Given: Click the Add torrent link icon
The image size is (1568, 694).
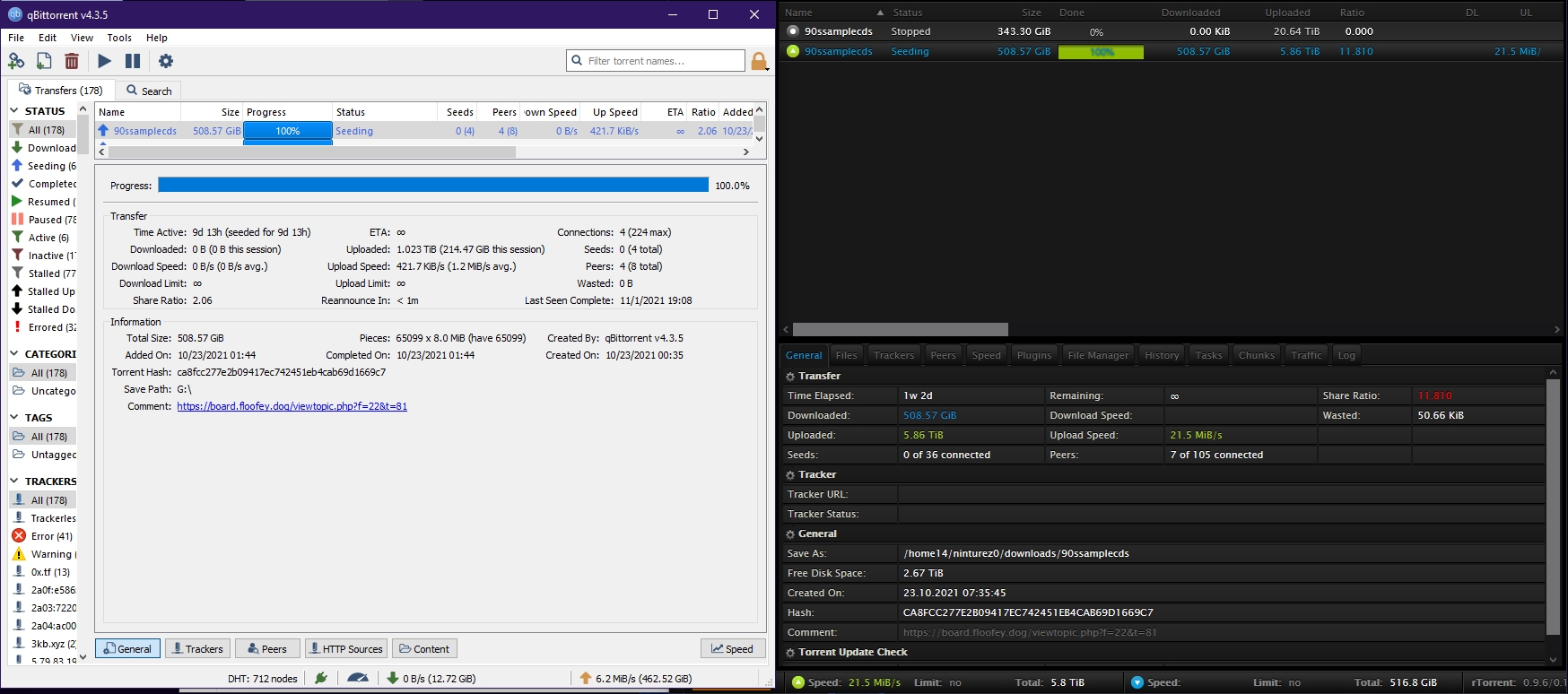Looking at the screenshot, I should point(16,61).
